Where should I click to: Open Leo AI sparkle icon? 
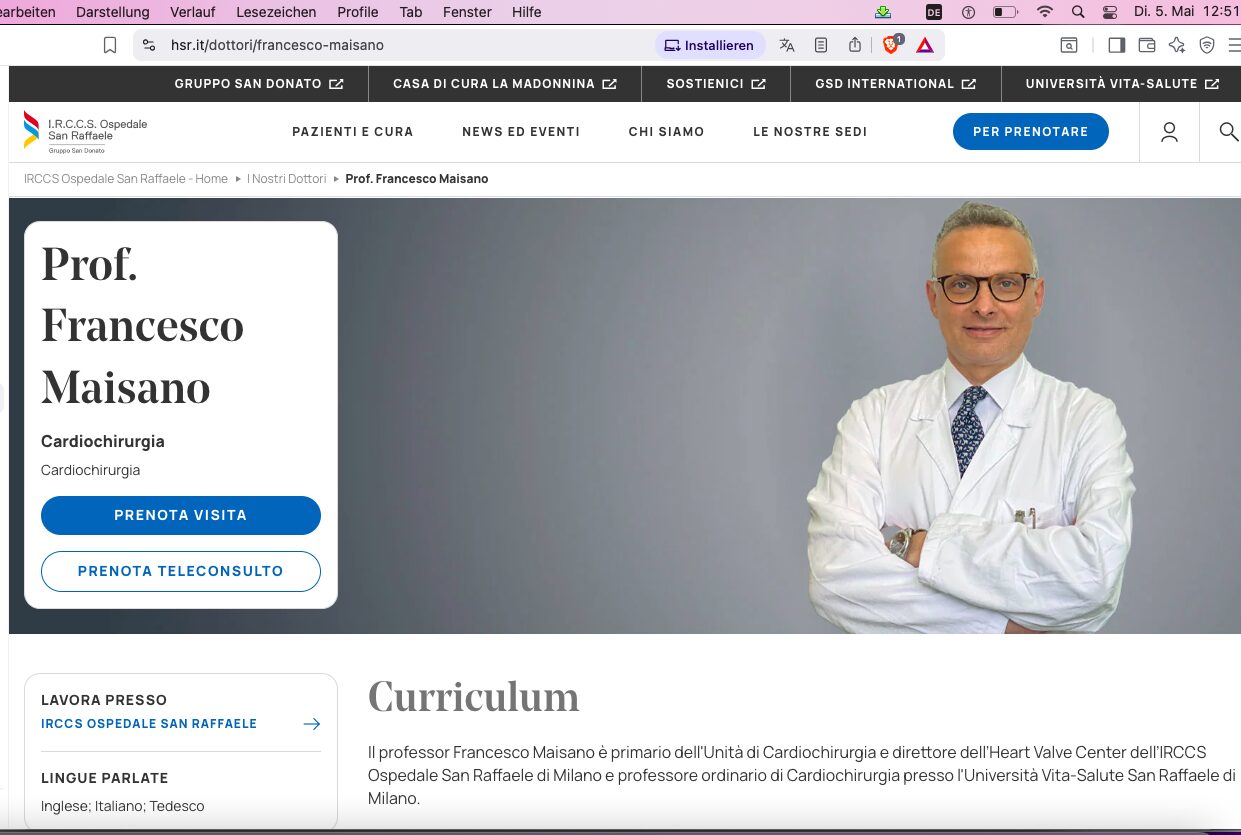1177,45
